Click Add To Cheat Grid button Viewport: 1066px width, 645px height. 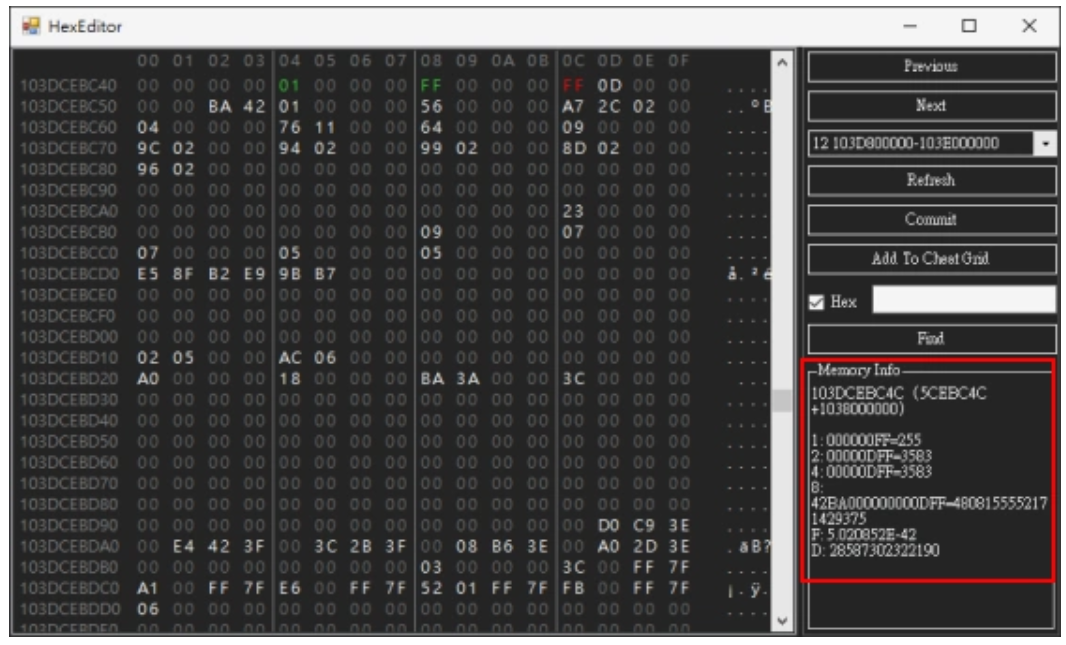tap(931, 256)
